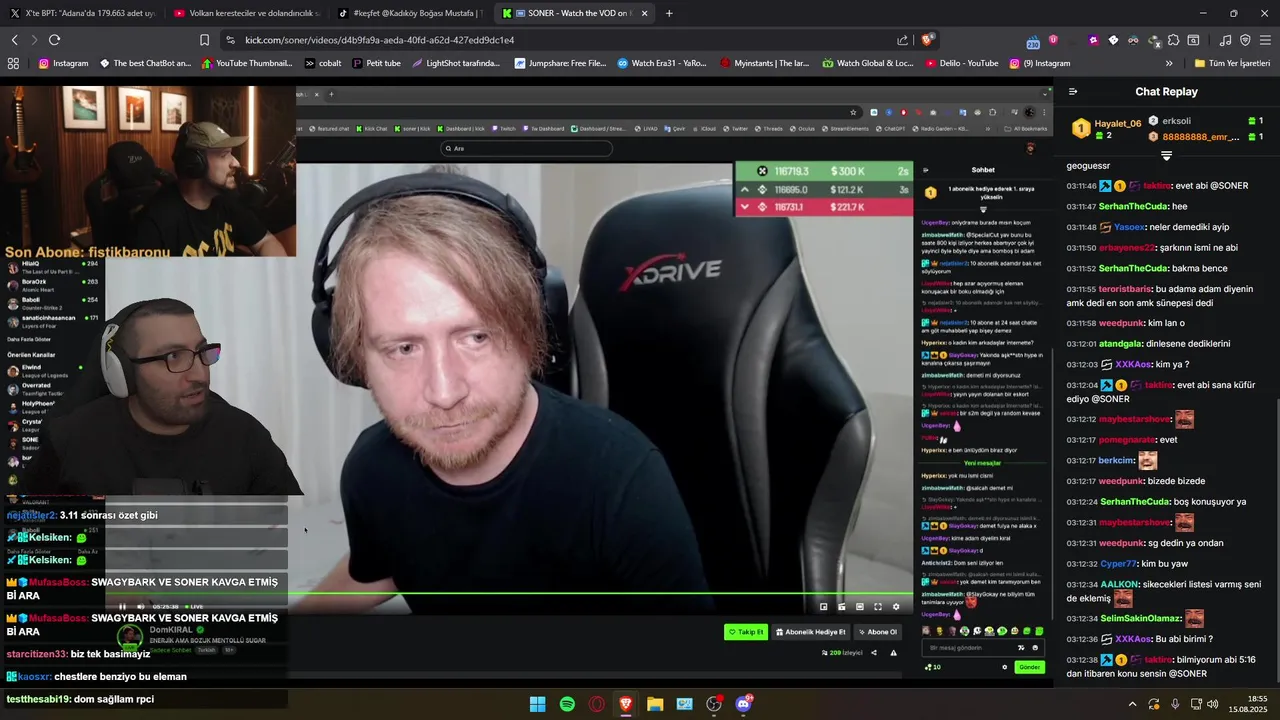This screenshot has height=720, width=1280.
Task: Click the Ara search box in stream
Action: [527, 148]
